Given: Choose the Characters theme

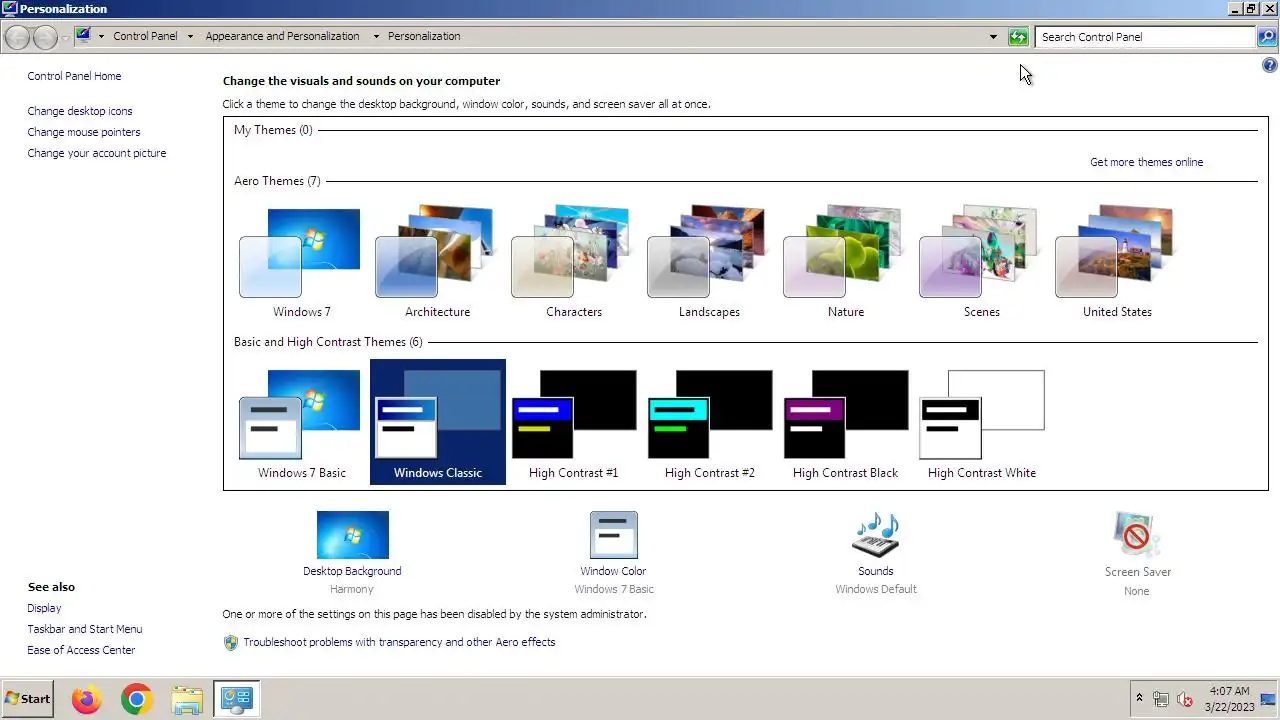Looking at the screenshot, I should tap(573, 262).
